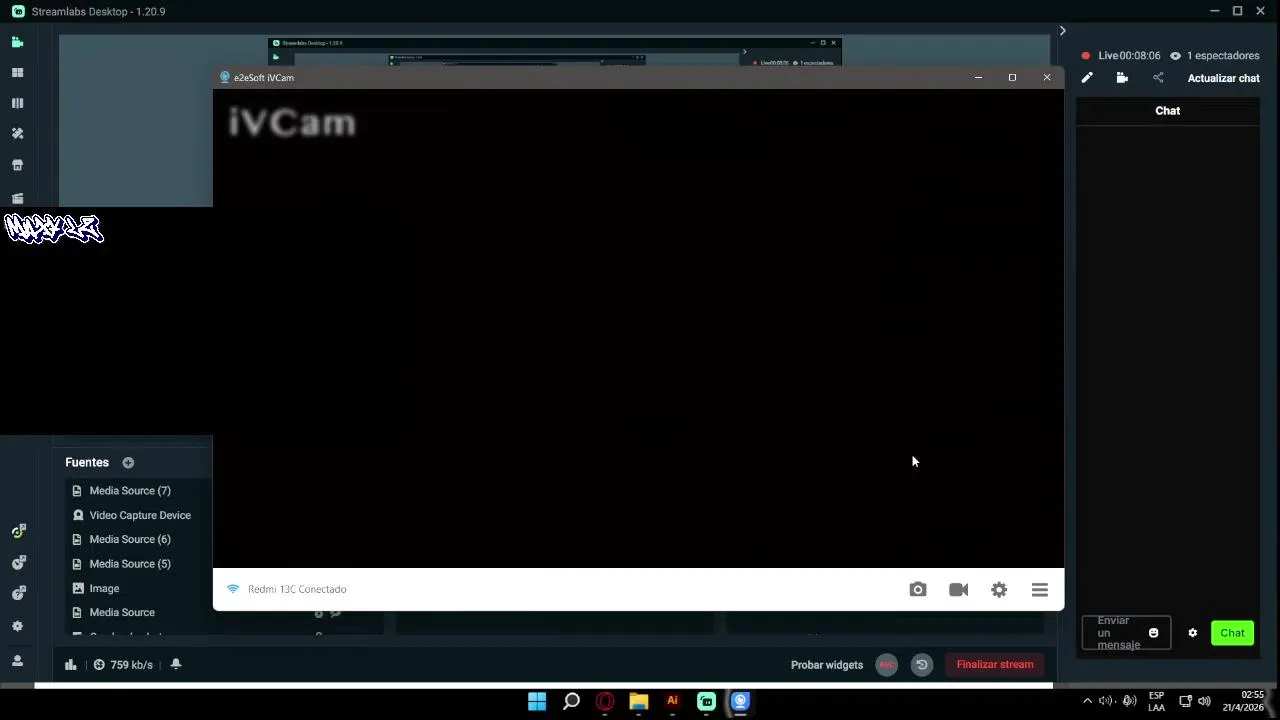Screen dimensions: 1280x720
Task: Open the iVCam hamburger menu
Action: (x=1040, y=590)
